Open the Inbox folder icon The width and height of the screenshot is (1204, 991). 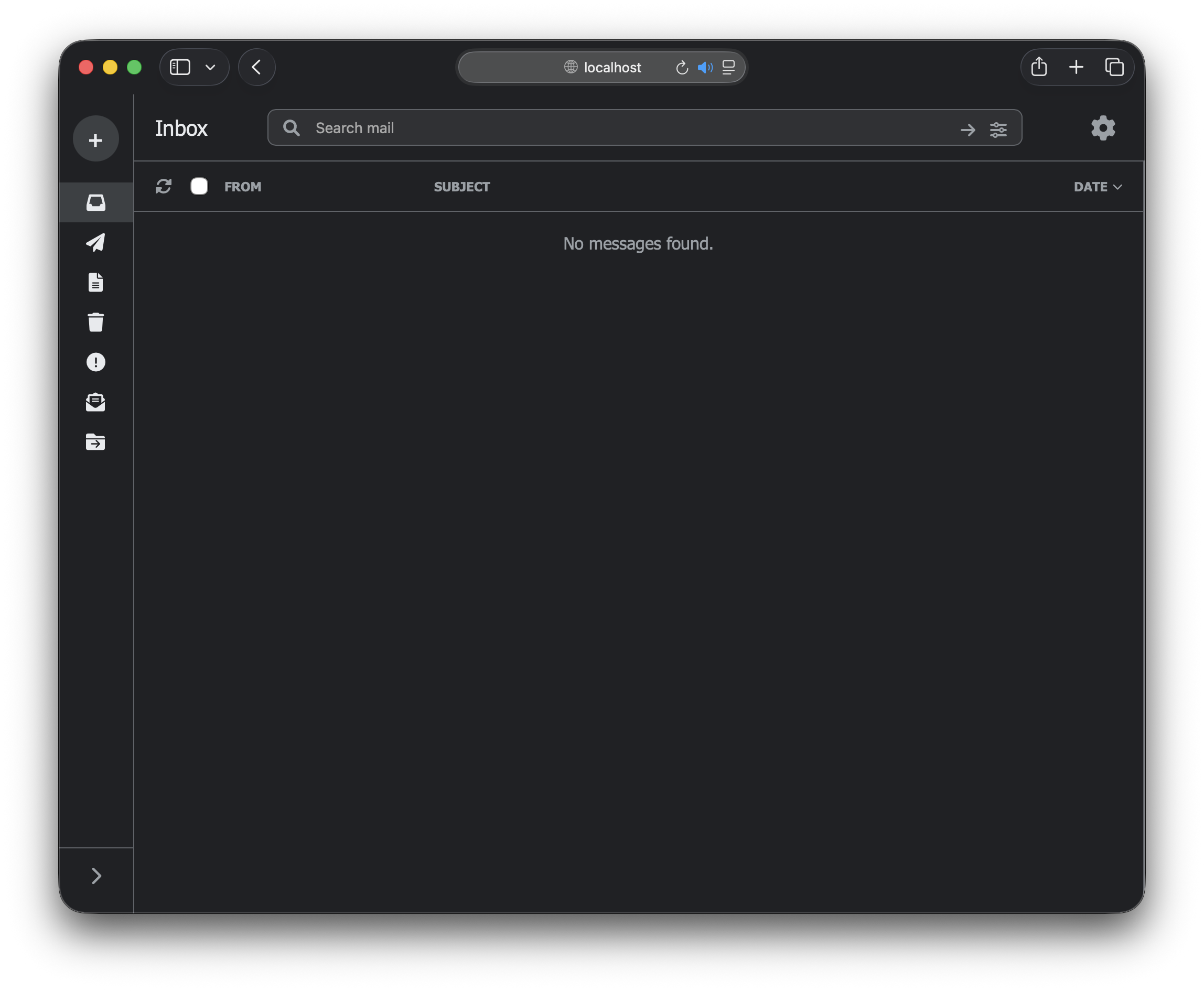coord(96,202)
